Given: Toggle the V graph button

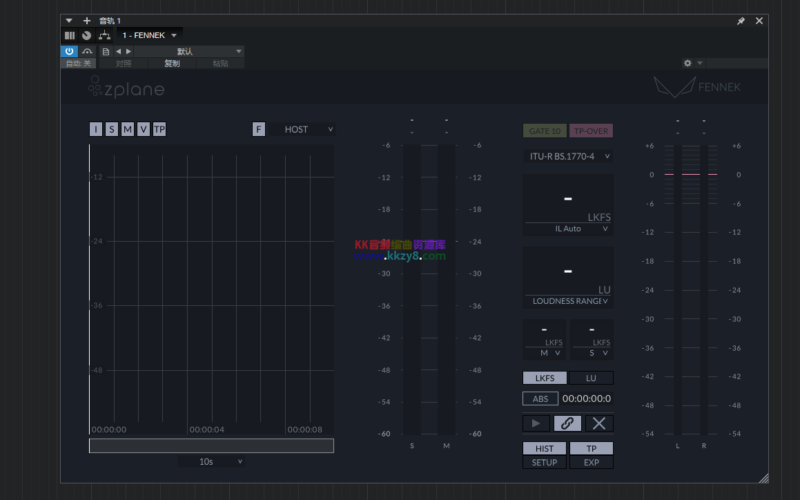Looking at the screenshot, I should coord(143,129).
